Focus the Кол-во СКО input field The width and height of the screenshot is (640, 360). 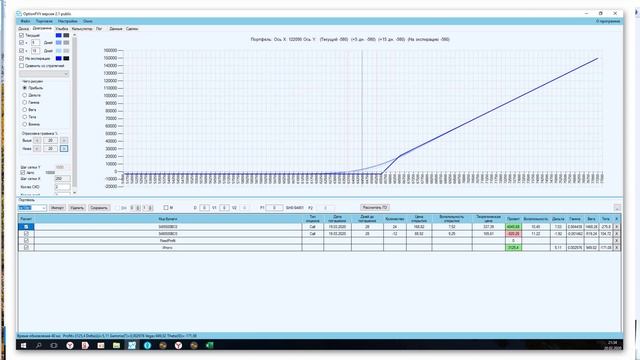[x=62, y=187]
